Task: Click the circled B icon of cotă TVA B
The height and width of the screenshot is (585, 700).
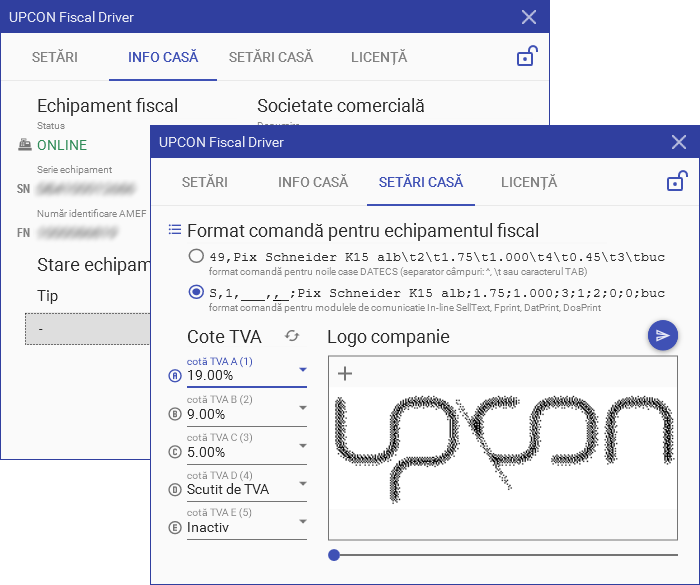Action: pos(175,414)
